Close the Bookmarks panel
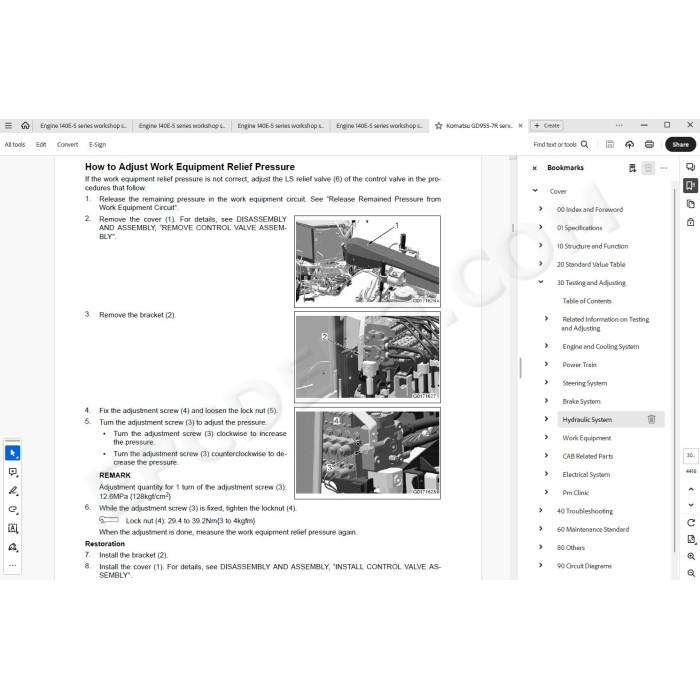700x700 pixels. (x=534, y=168)
